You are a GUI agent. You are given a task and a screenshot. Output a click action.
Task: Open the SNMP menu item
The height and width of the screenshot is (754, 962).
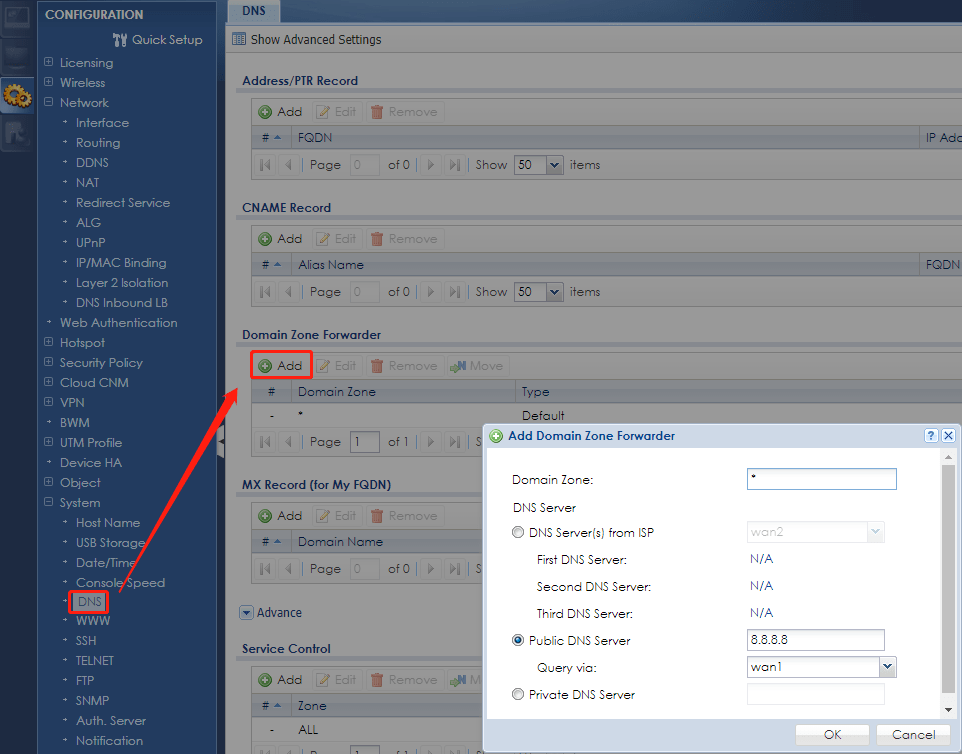coord(92,701)
